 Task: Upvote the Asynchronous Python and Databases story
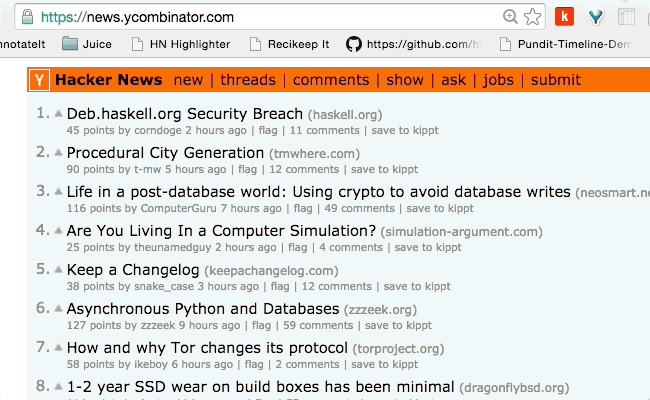pyautogui.click(x=57, y=309)
